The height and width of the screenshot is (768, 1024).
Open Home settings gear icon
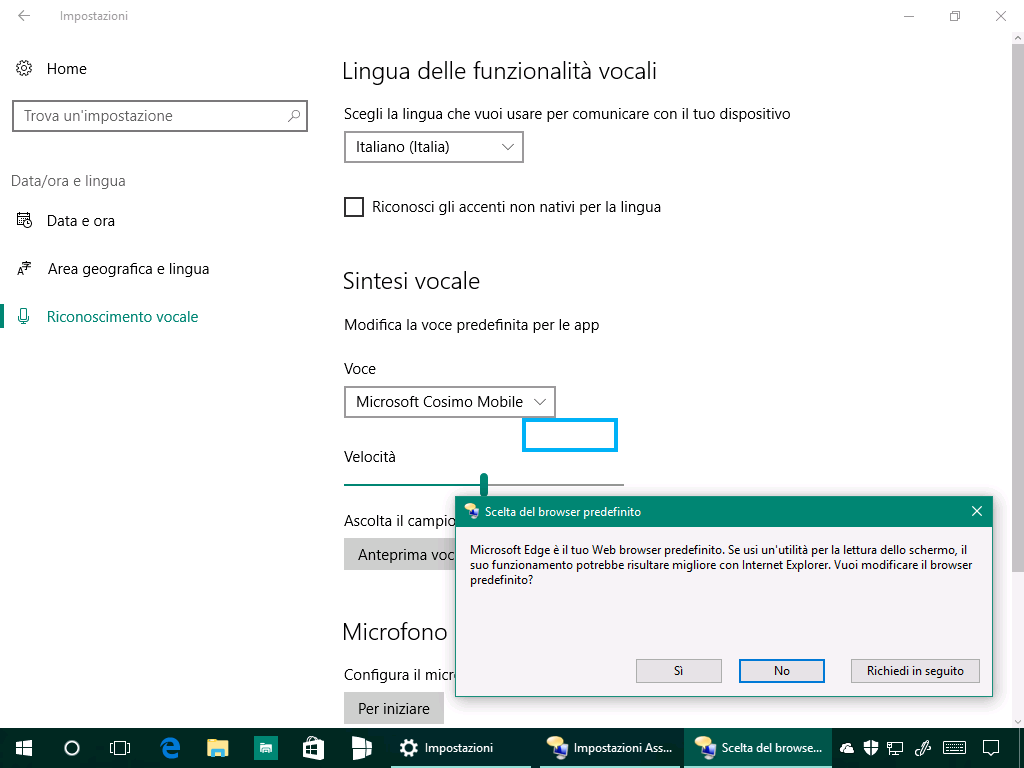coord(24,68)
